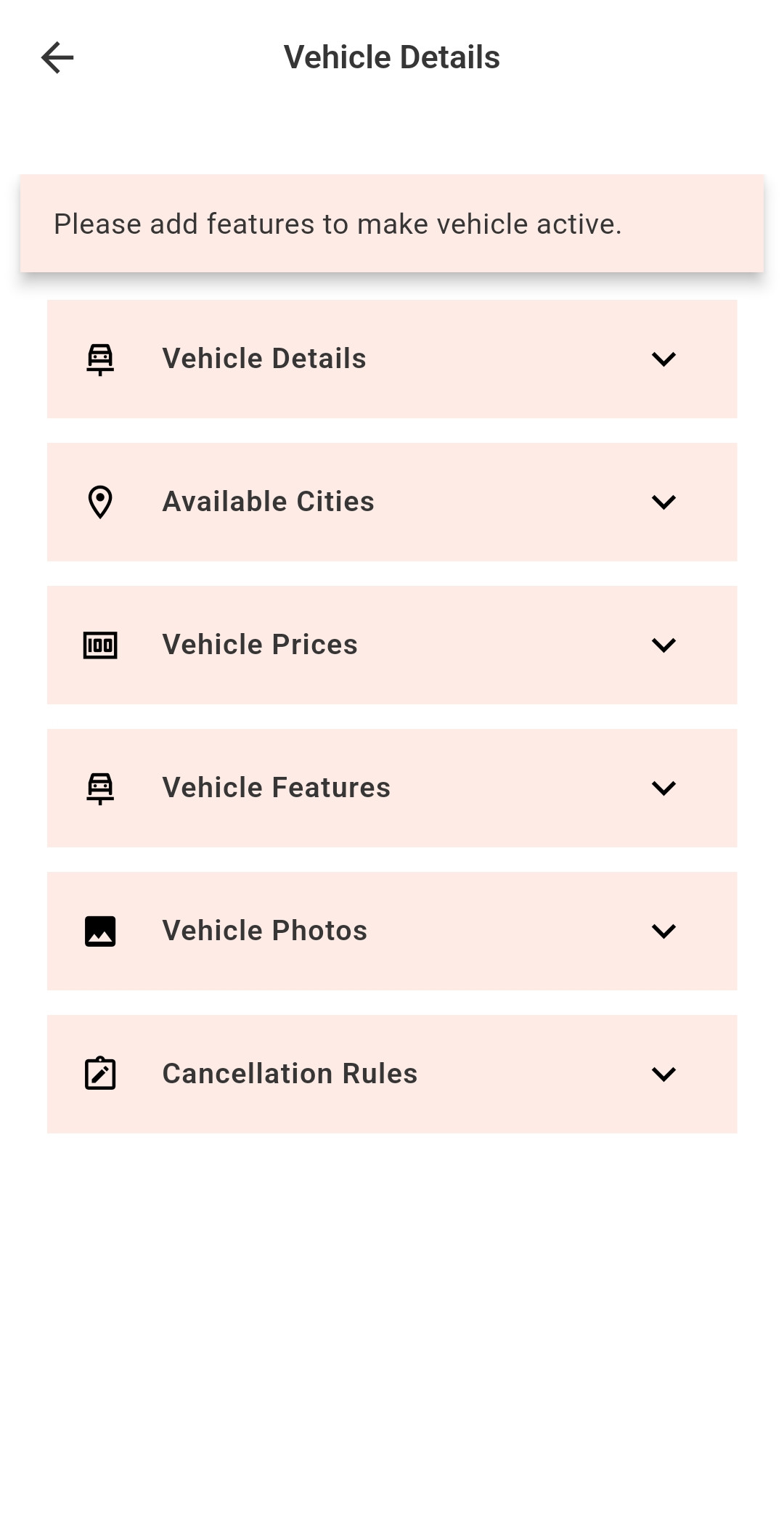The width and height of the screenshot is (784, 1529).
Task: Tap the back arrow icon
Action: (57, 57)
